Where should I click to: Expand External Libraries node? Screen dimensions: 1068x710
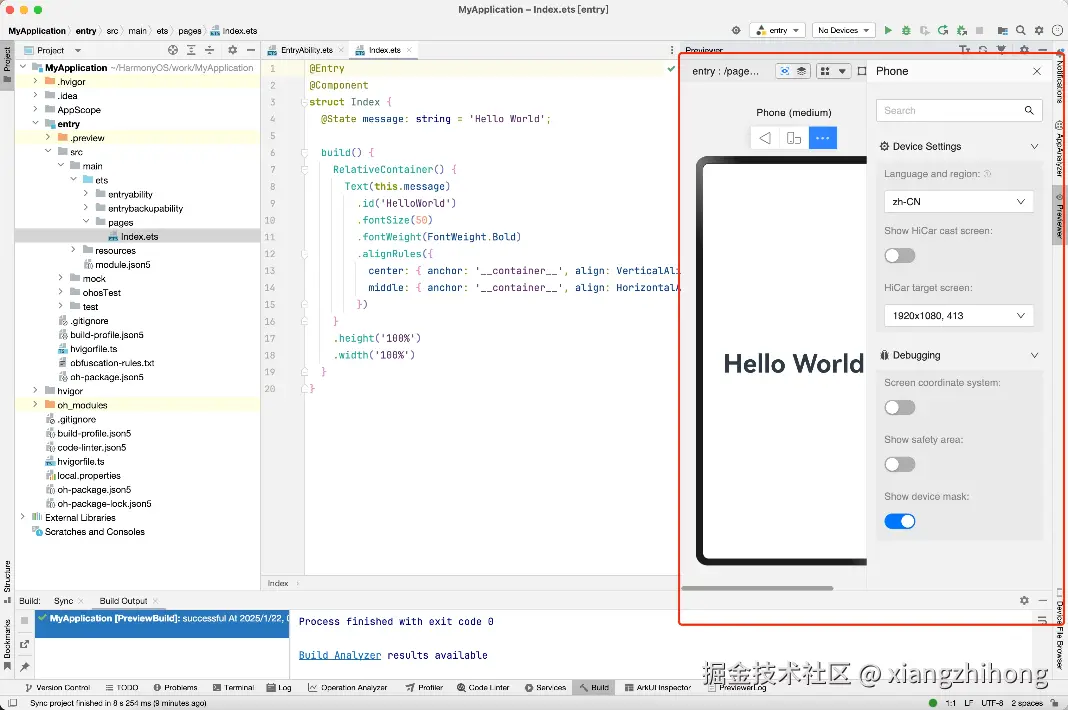coord(22,517)
